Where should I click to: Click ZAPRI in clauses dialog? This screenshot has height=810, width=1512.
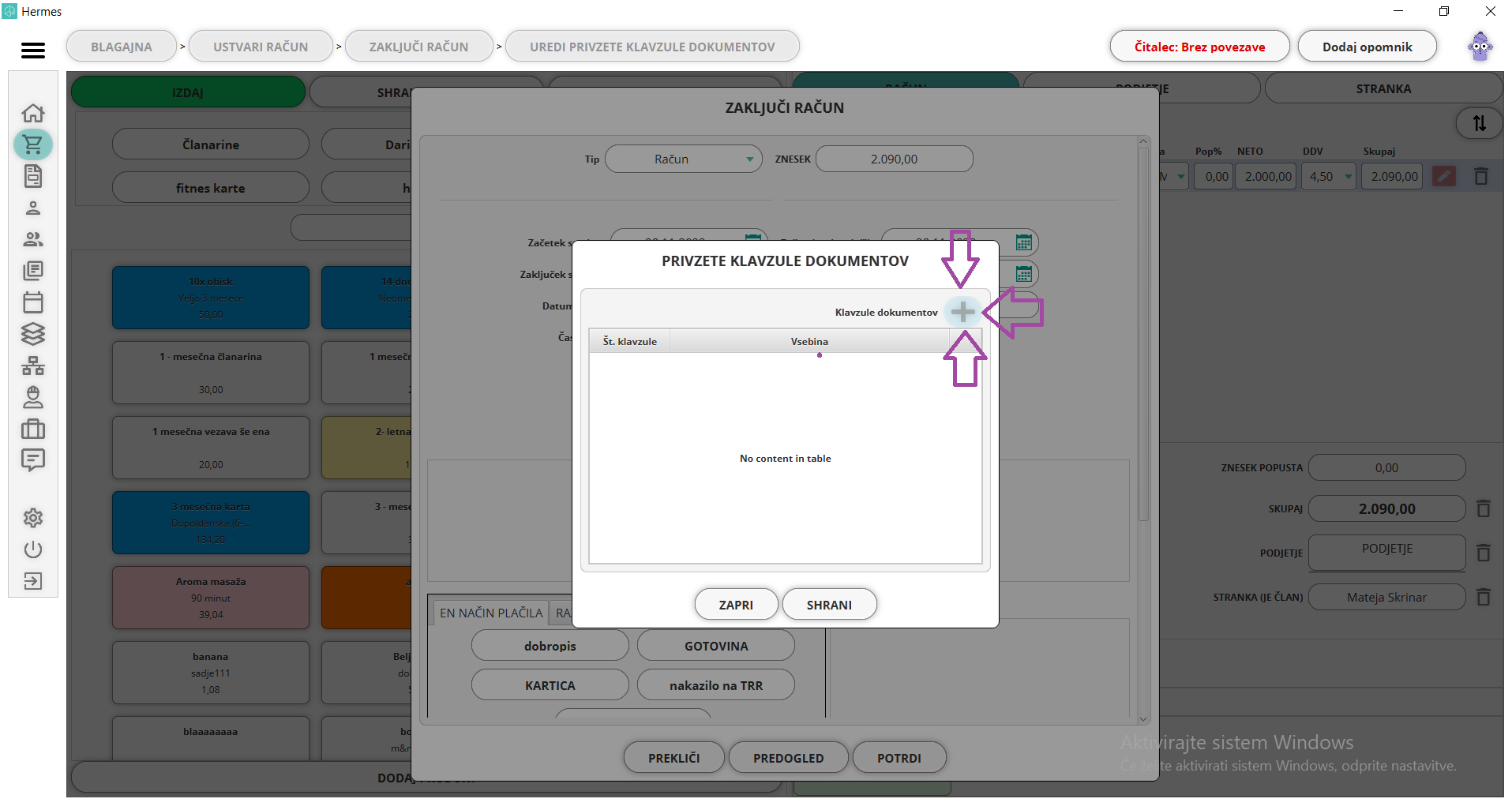click(736, 605)
